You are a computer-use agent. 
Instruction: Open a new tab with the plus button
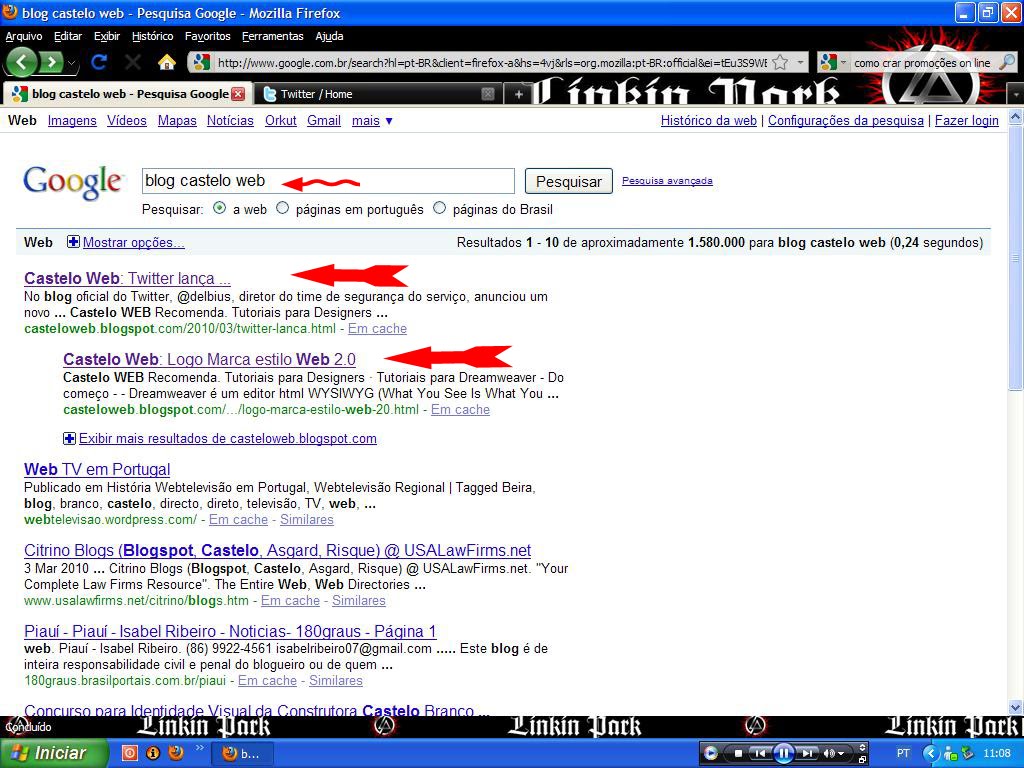[519, 95]
